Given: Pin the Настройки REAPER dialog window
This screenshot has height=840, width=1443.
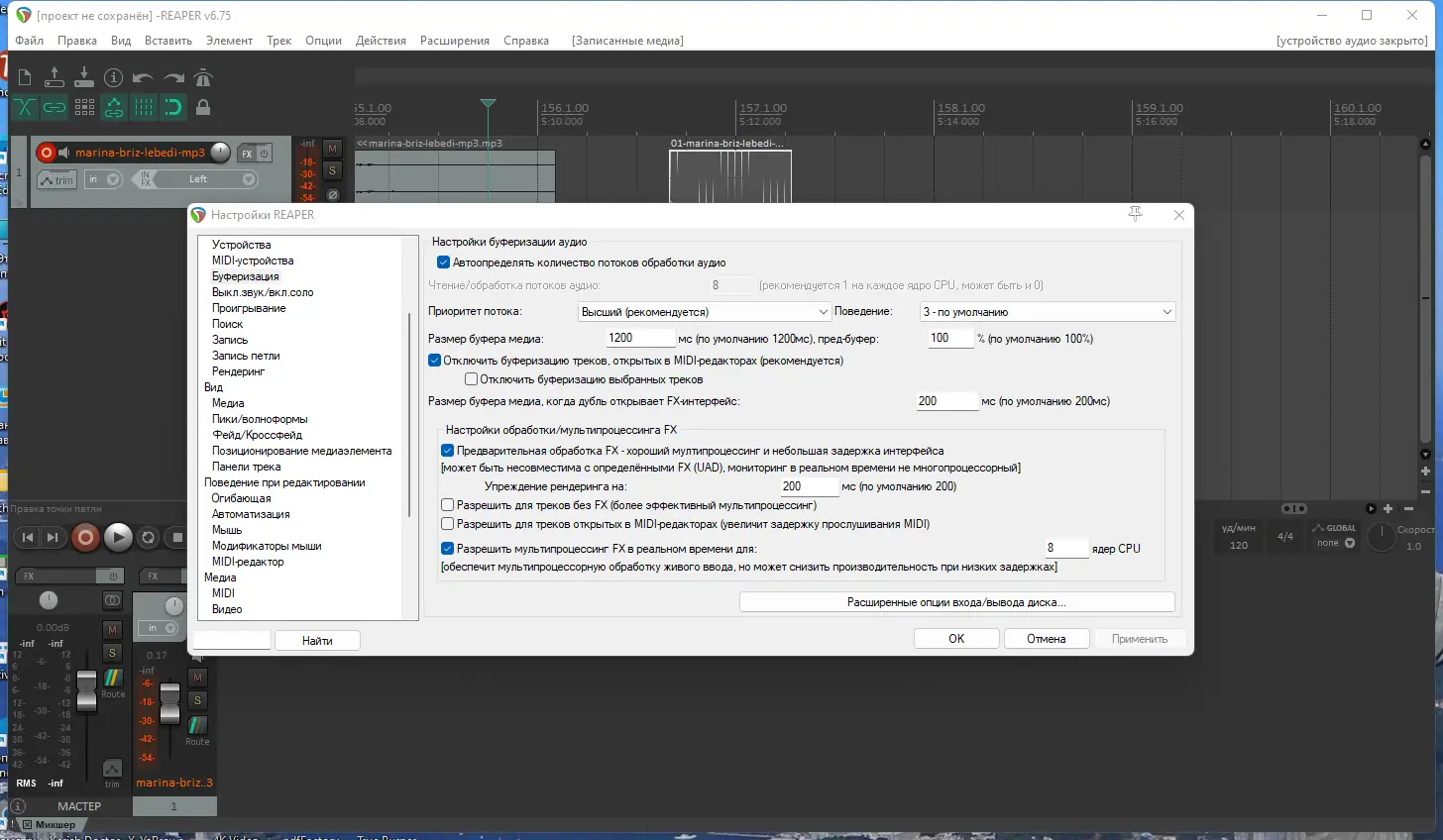Looking at the screenshot, I should point(1136,214).
